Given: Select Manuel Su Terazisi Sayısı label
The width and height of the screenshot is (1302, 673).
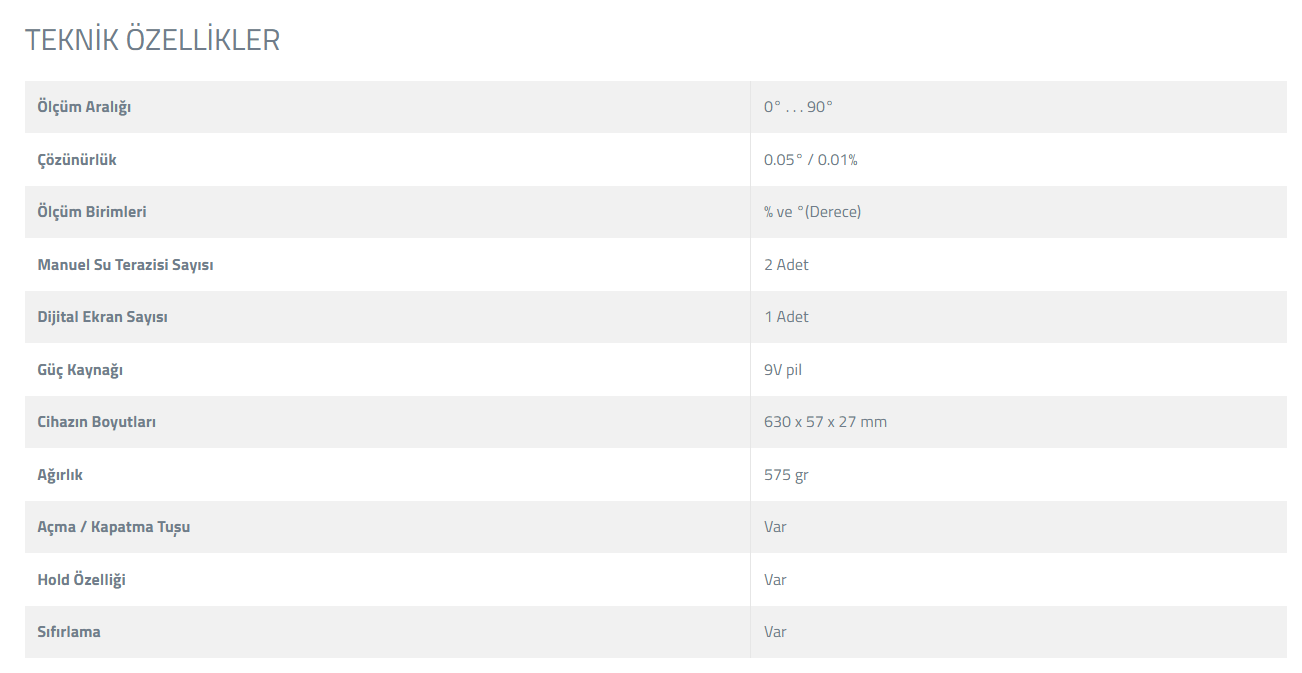Looking at the screenshot, I should (x=125, y=265).
